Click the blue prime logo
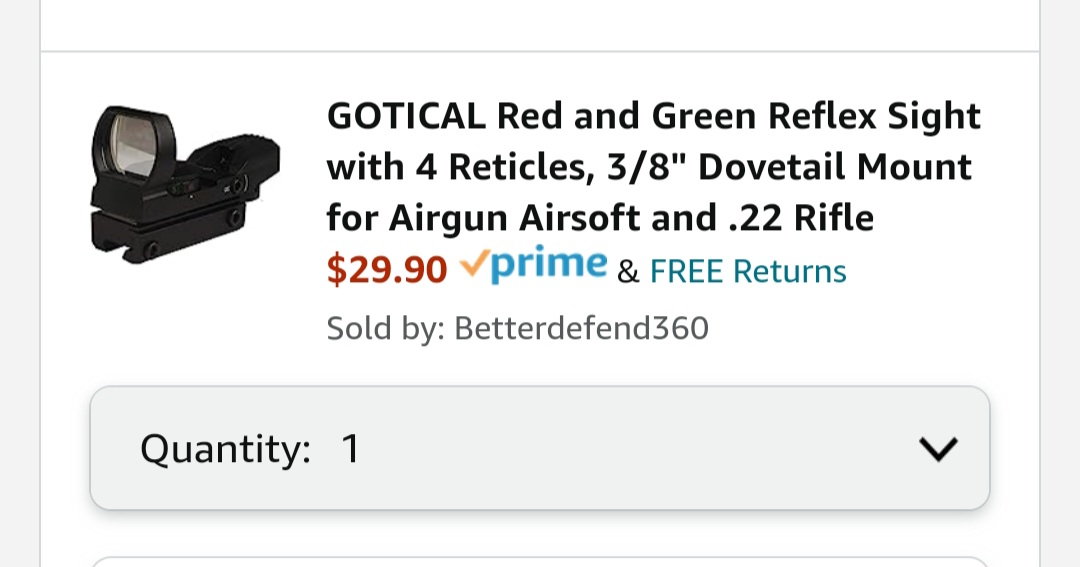The height and width of the screenshot is (567, 1080). pos(549,265)
